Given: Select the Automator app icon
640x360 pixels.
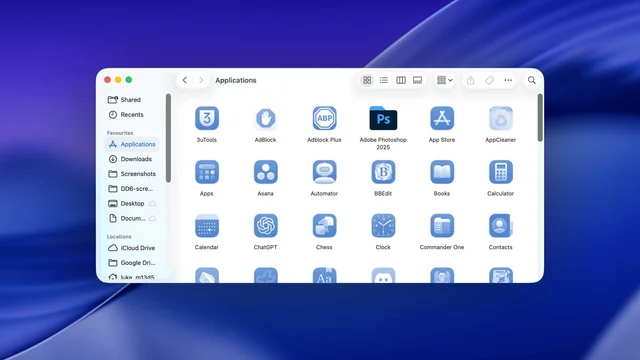Looking at the screenshot, I should point(324,172).
